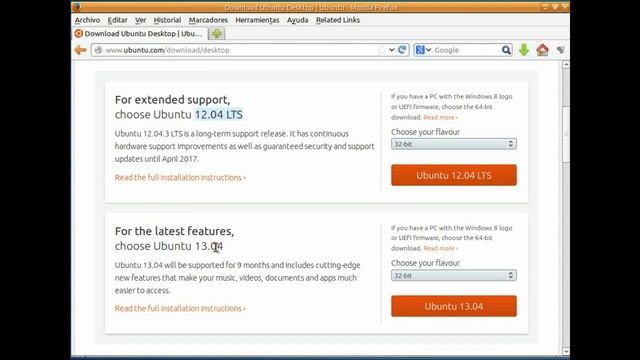Click the browser back arrow button

pyautogui.click(x=80, y=50)
